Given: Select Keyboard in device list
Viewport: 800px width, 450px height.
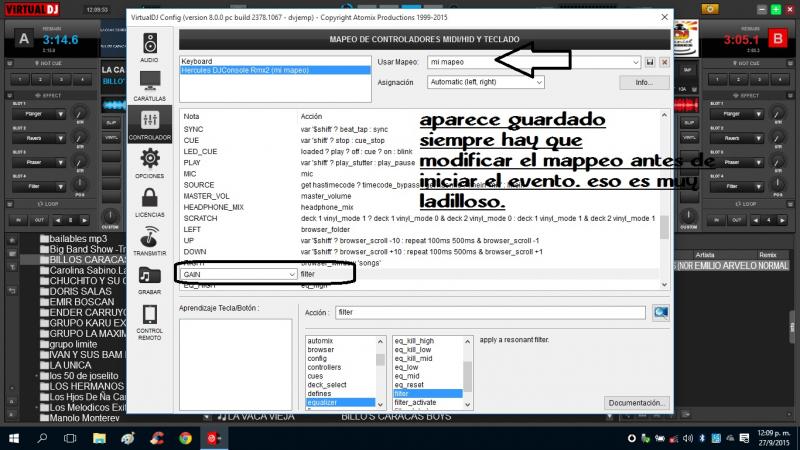Looking at the screenshot, I should click(x=275, y=61).
